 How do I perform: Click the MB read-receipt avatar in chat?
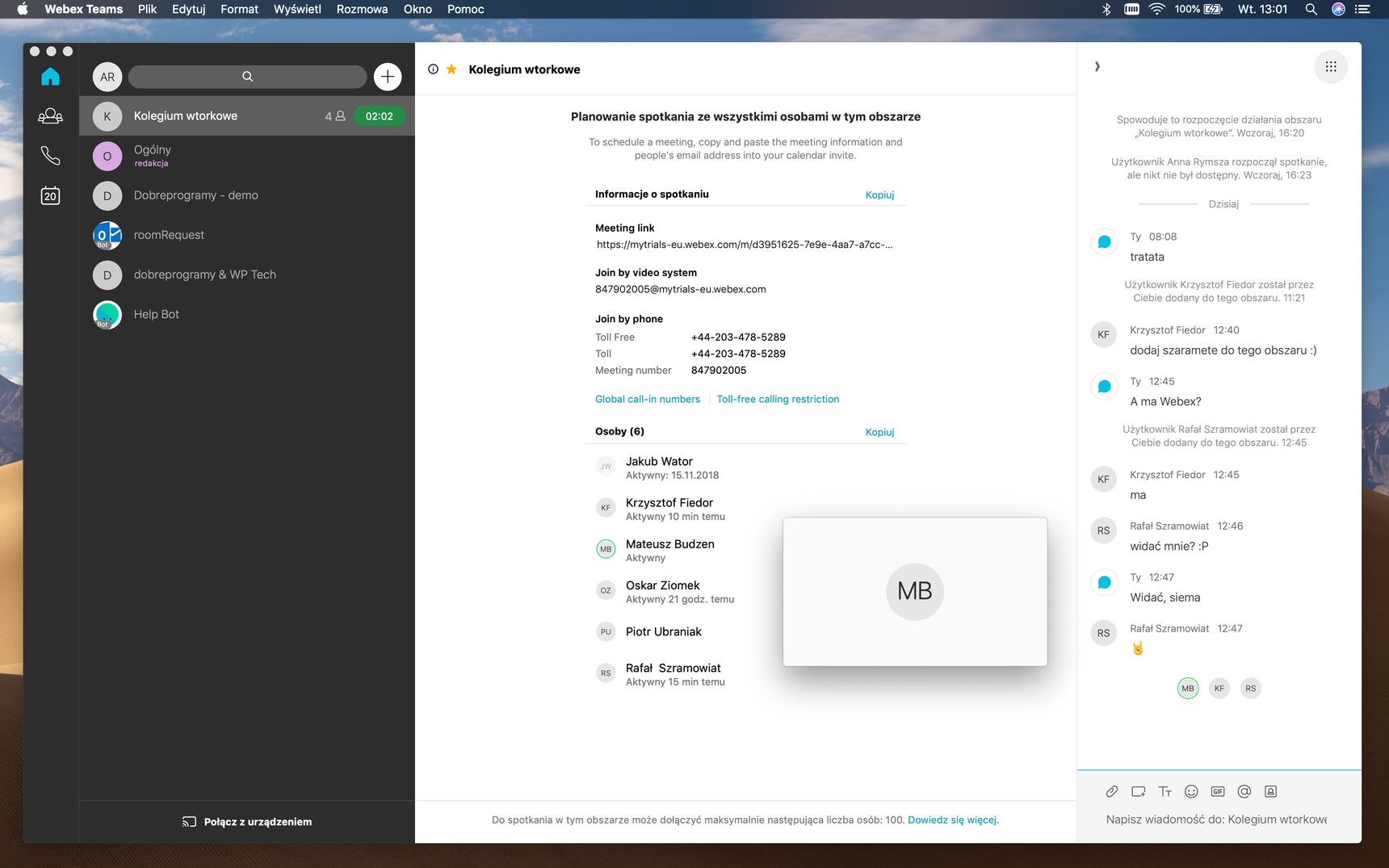coord(1188,688)
